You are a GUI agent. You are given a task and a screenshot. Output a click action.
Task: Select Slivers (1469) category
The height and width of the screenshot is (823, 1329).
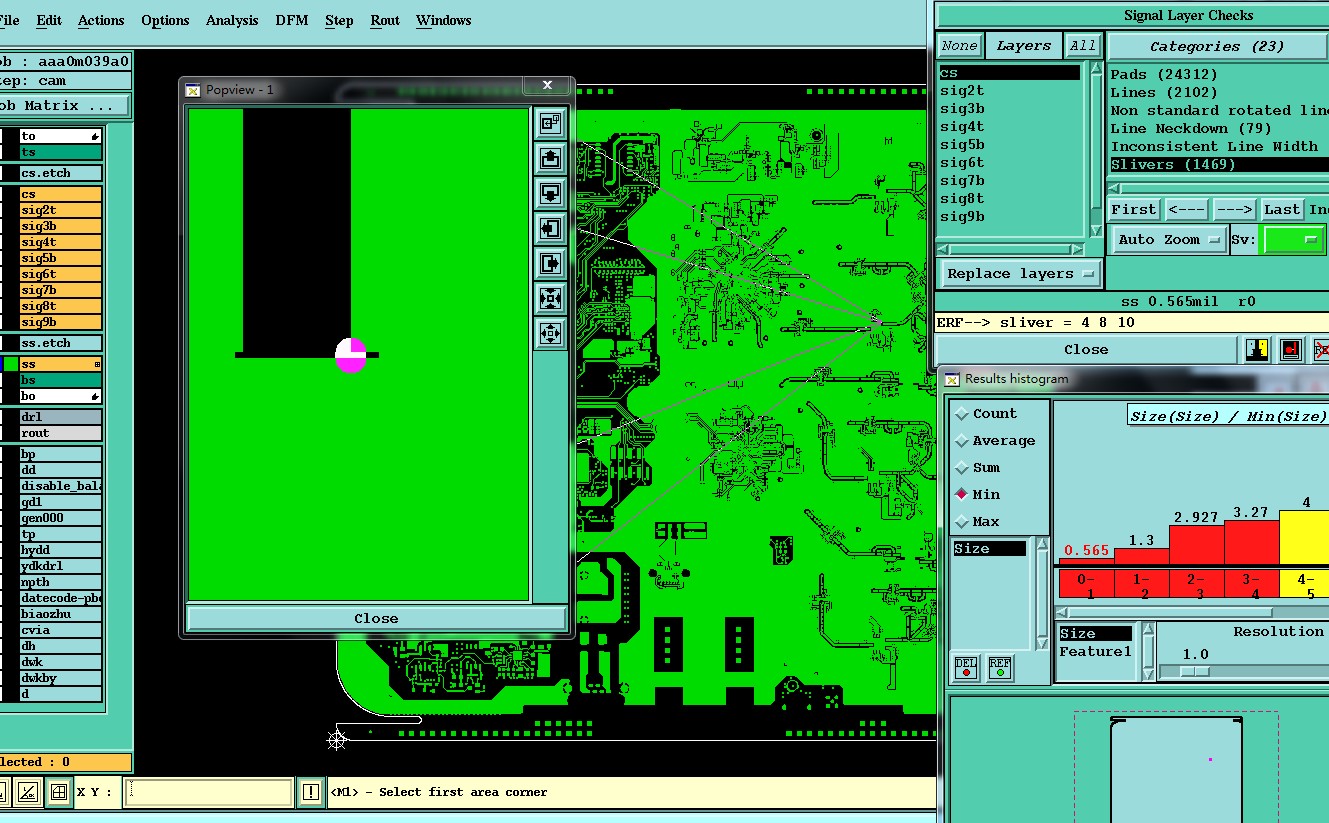point(1219,165)
